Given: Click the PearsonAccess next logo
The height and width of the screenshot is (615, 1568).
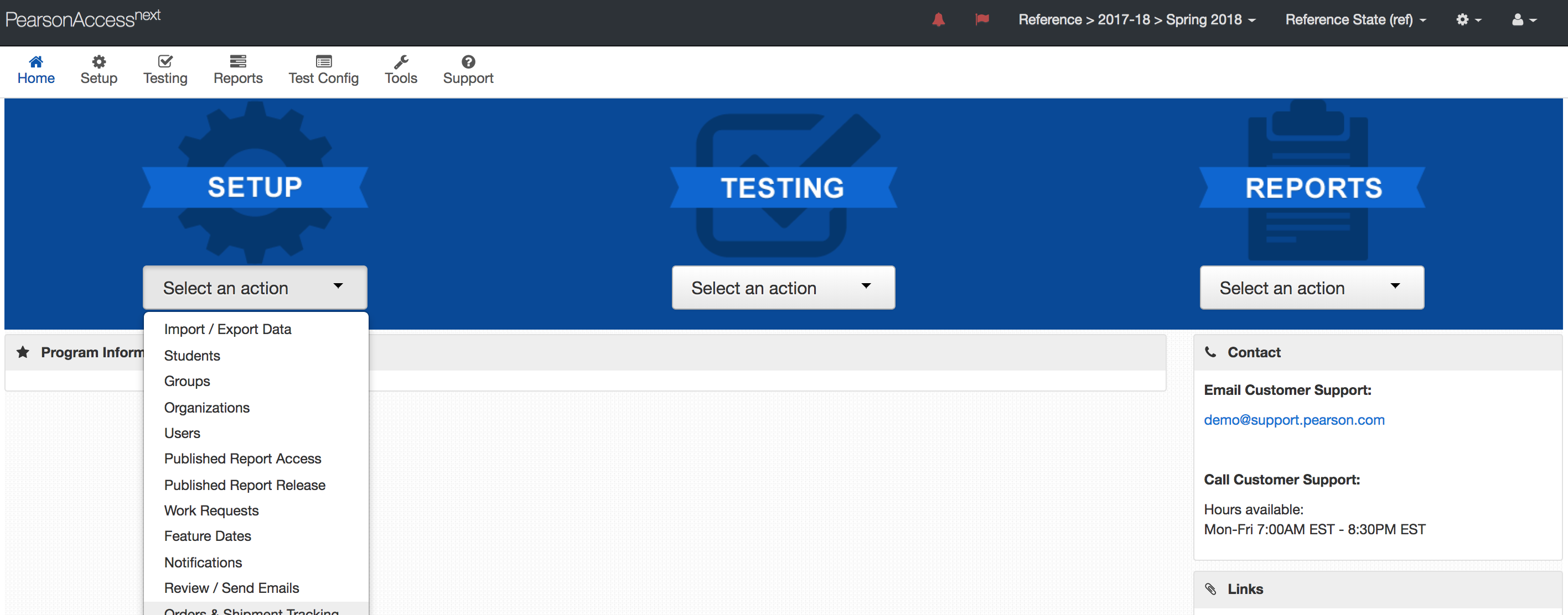Looking at the screenshot, I should pyautogui.click(x=83, y=18).
